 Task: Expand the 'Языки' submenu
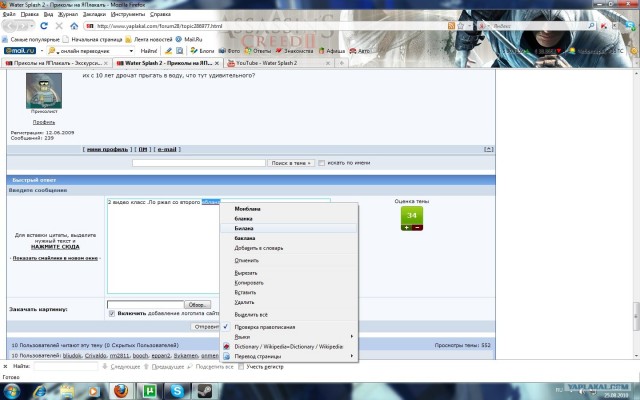coord(289,337)
